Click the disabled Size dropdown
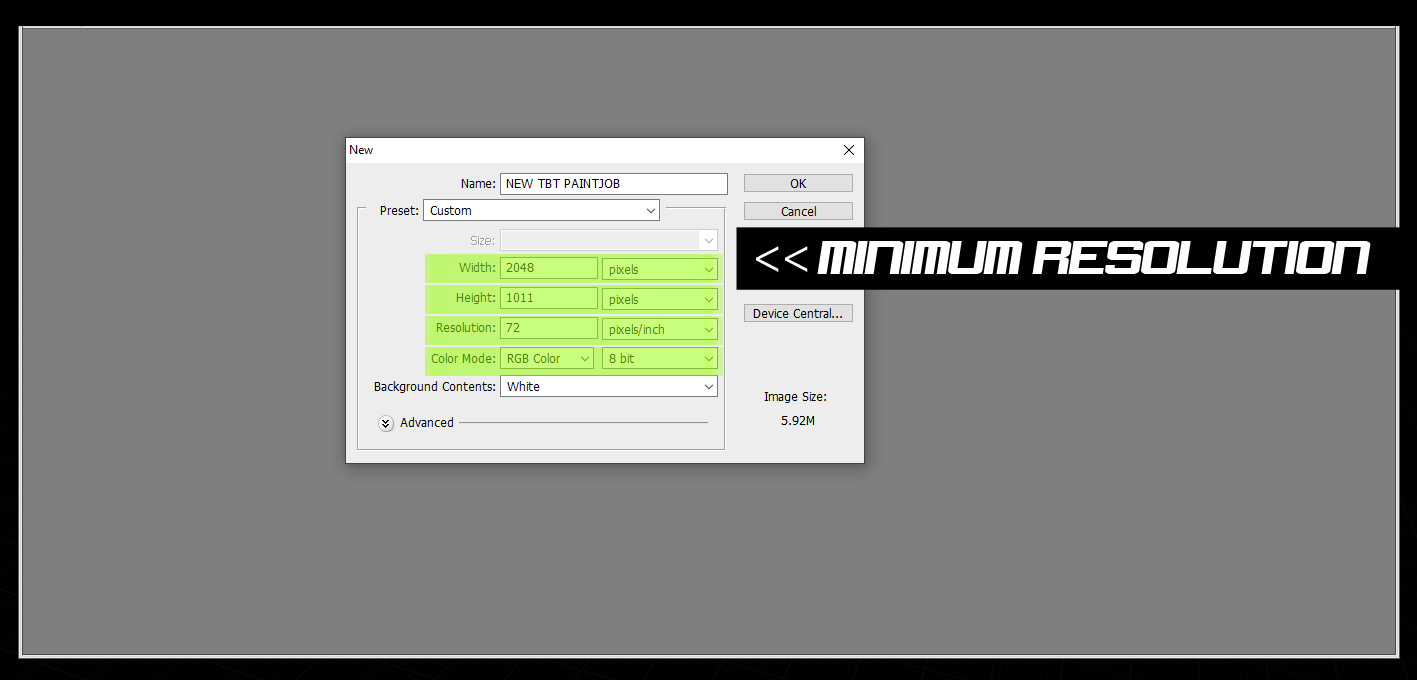The image size is (1417, 680). point(608,240)
